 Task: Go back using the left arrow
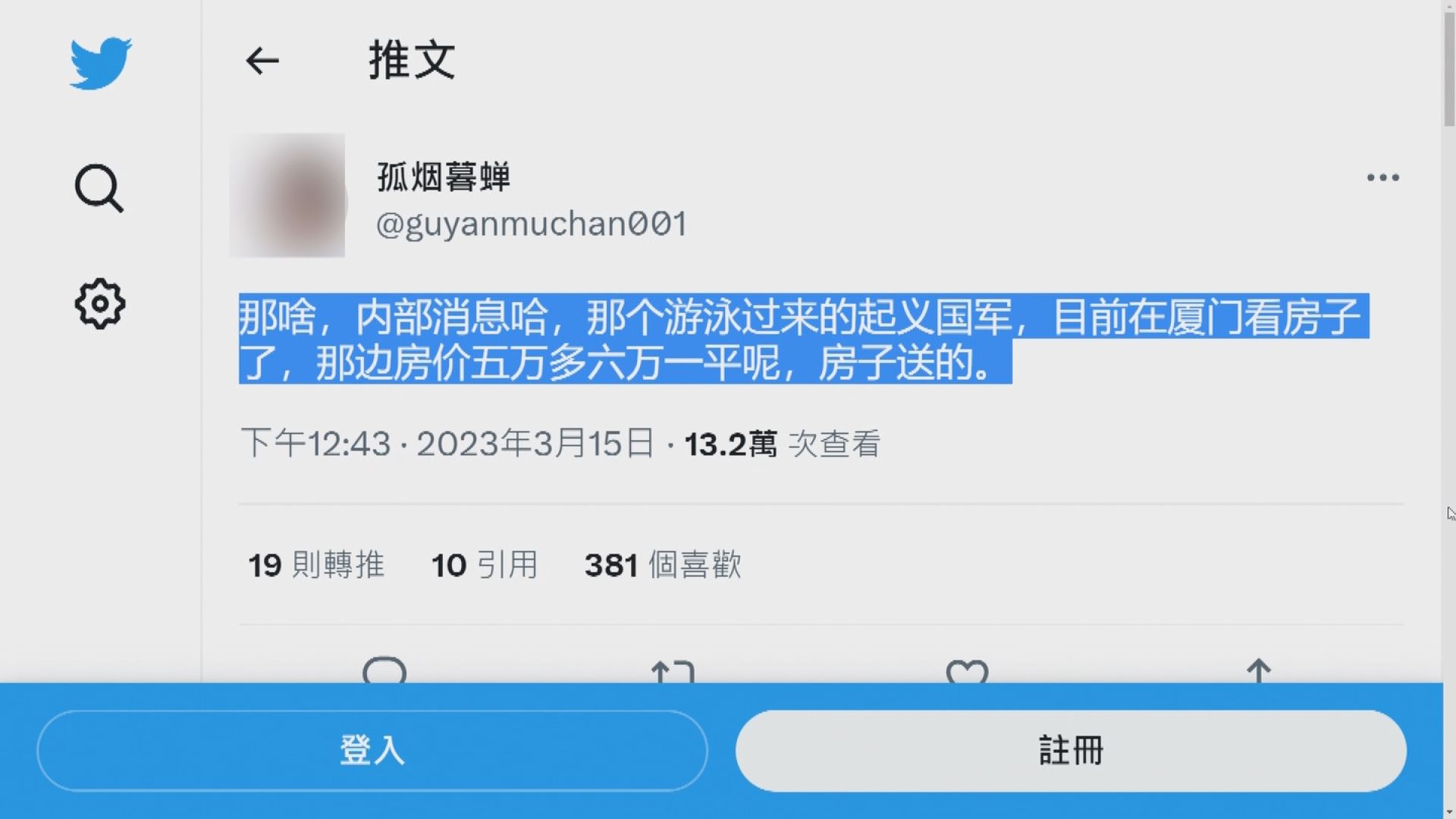pos(262,61)
